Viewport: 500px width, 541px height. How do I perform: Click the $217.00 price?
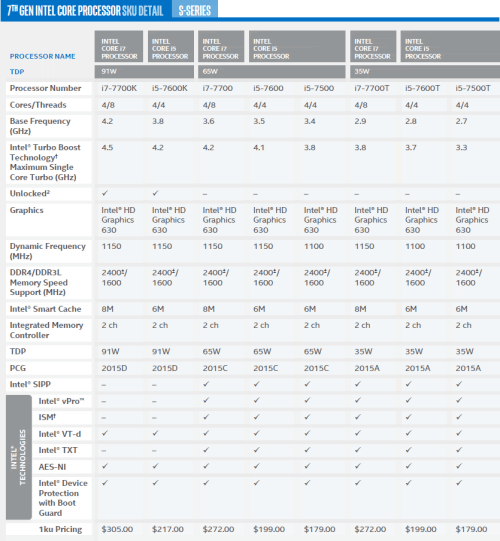coord(168,529)
